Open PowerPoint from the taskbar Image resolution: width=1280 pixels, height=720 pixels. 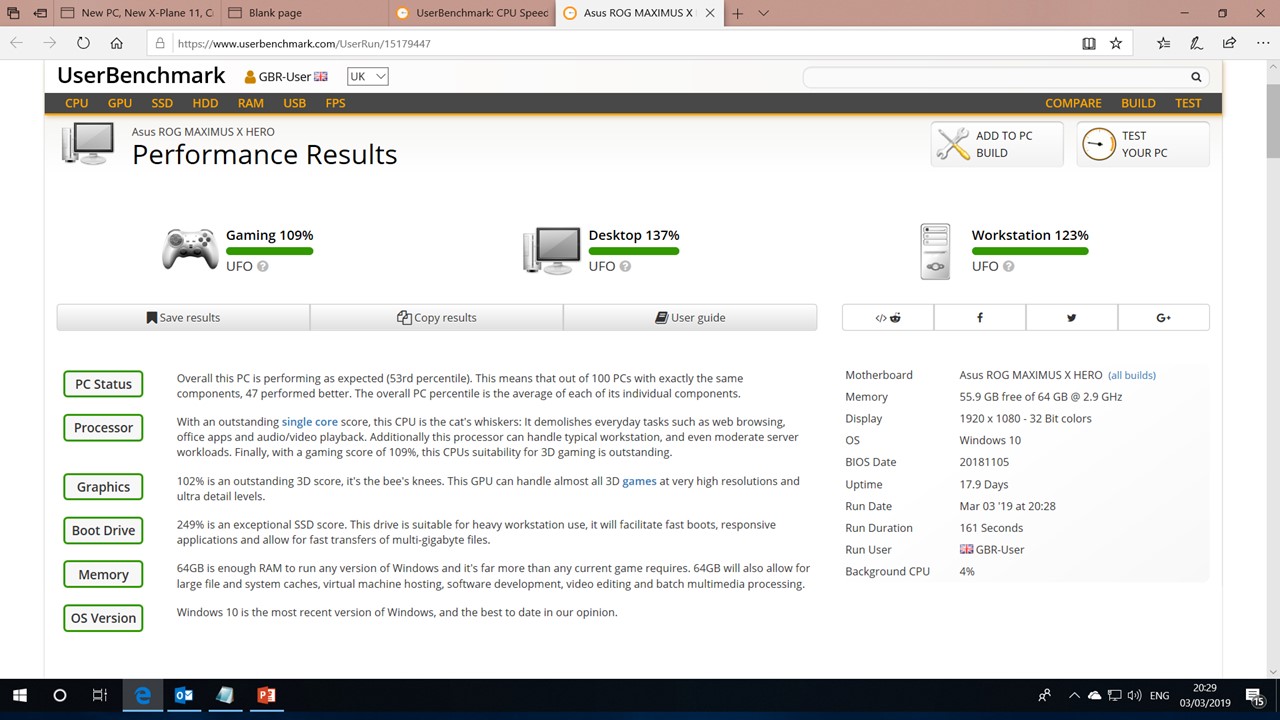tap(266, 695)
